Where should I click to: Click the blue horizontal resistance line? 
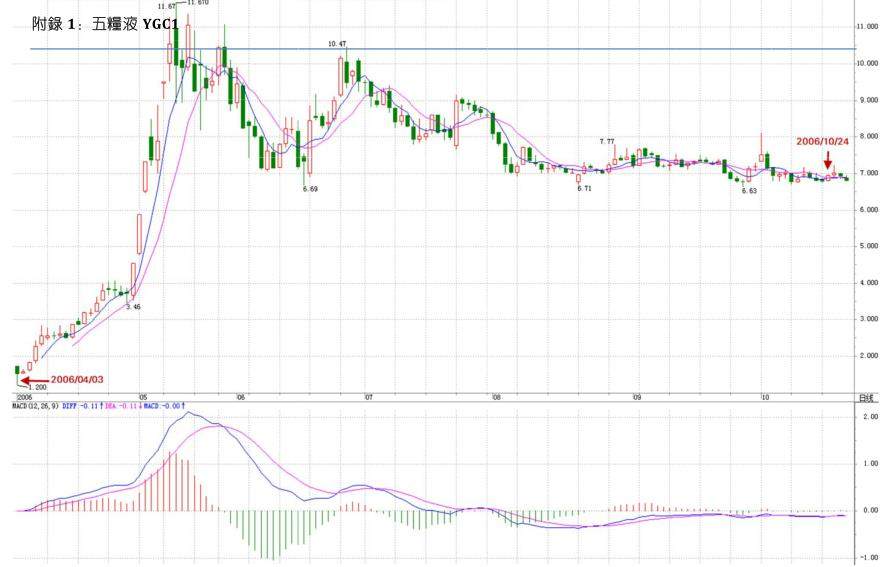tap(443, 49)
